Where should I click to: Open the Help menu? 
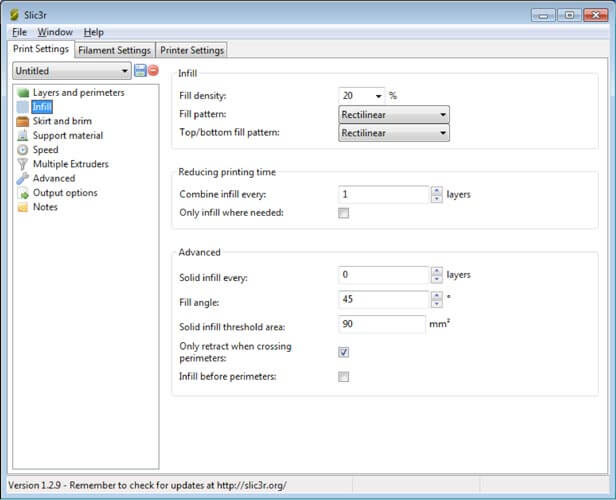tap(94, 32)
